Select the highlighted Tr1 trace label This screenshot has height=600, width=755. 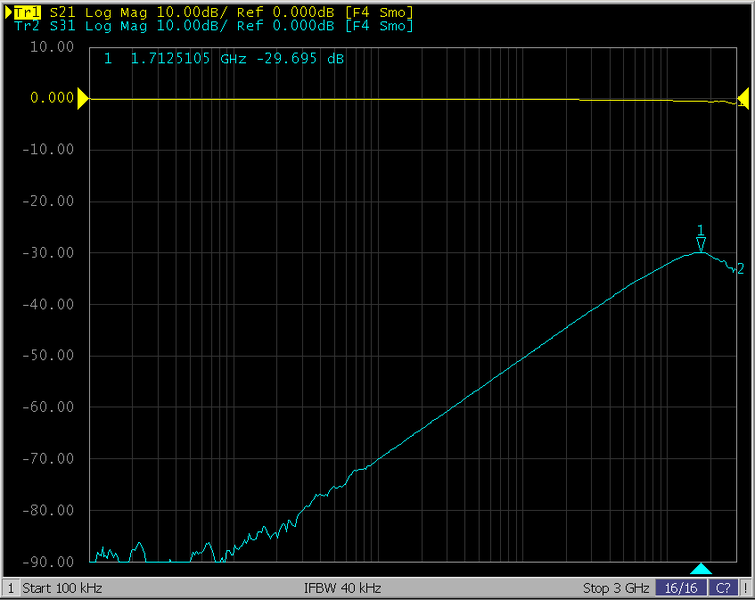tap(30, 11)
